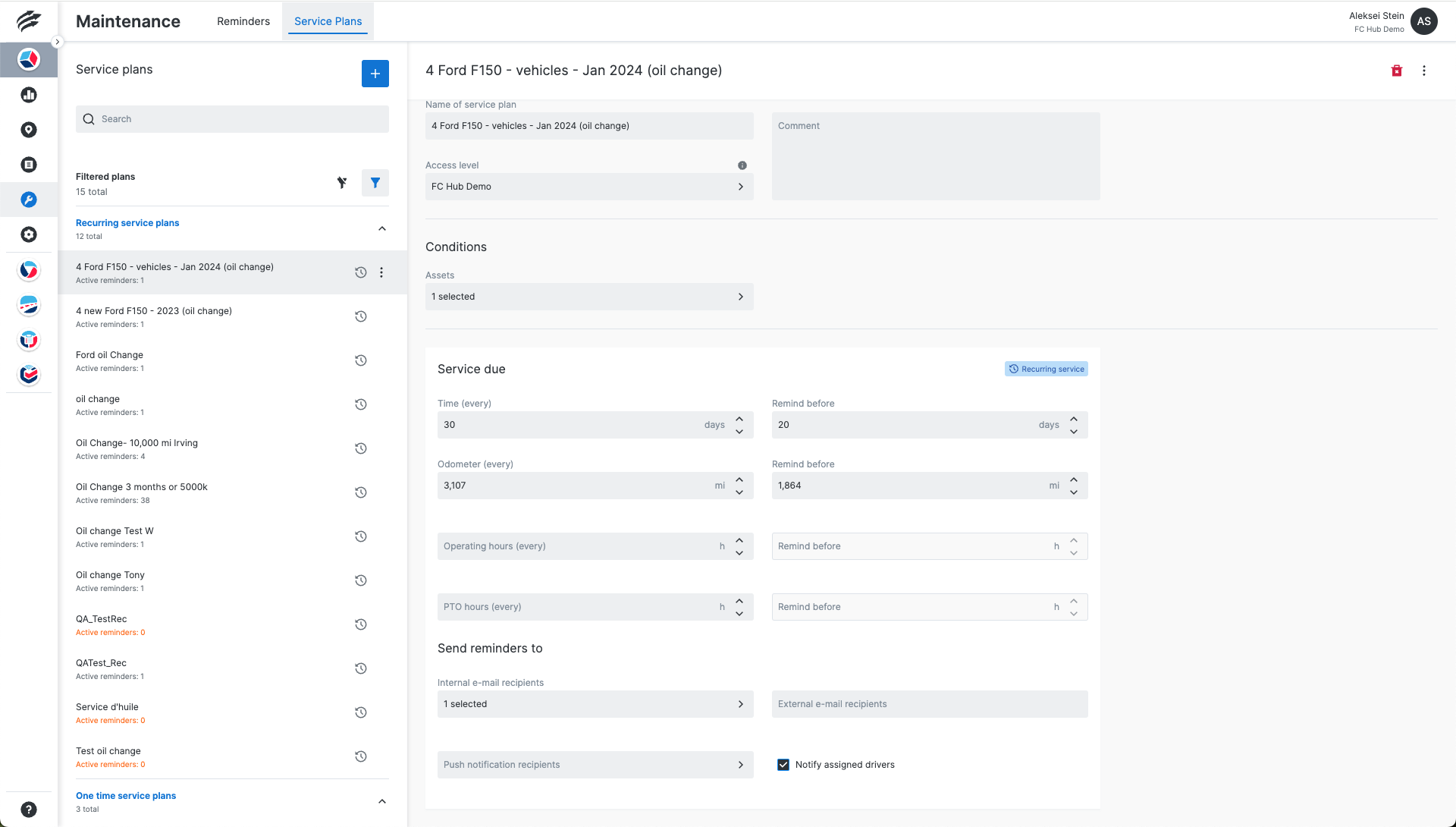
Task: Decrease Odometer (every) miles value
Action: point(739,492)
